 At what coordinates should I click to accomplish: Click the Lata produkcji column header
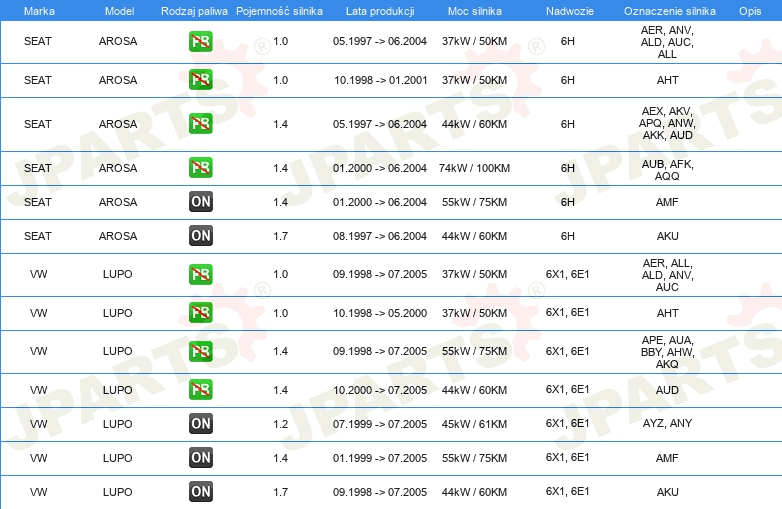point(380,11)
